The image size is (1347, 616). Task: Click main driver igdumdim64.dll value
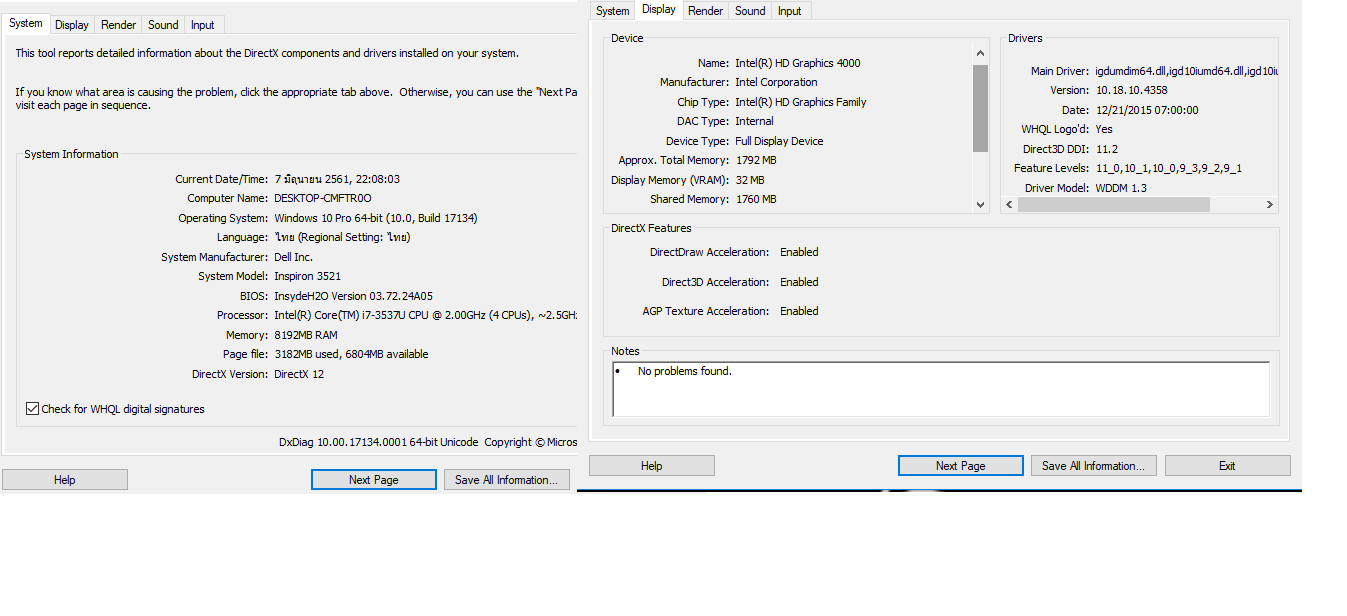pos(1187,71)
